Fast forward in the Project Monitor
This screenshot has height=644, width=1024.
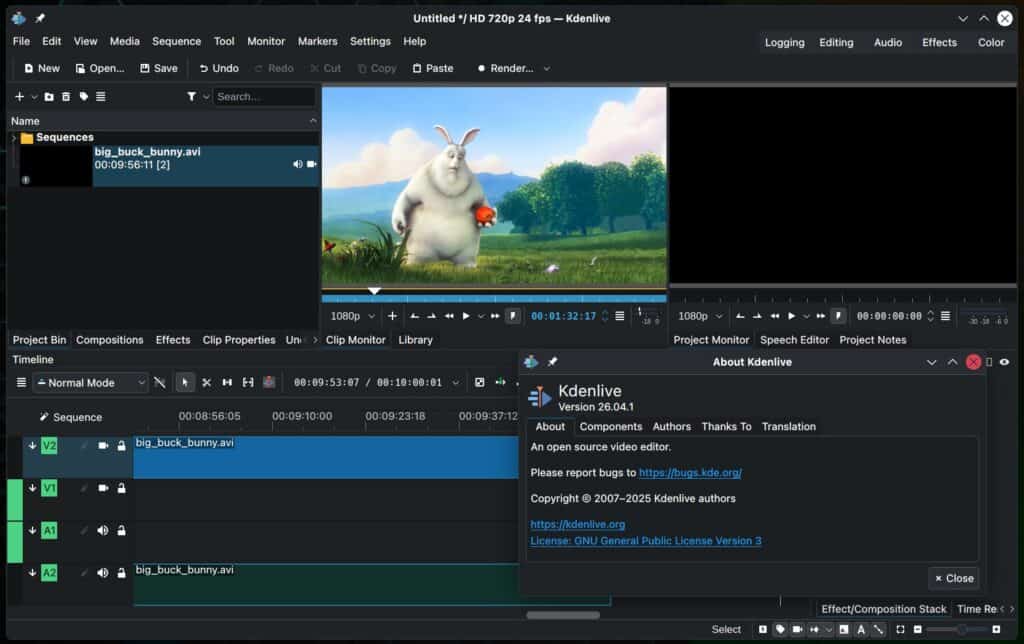coord(821,316)
